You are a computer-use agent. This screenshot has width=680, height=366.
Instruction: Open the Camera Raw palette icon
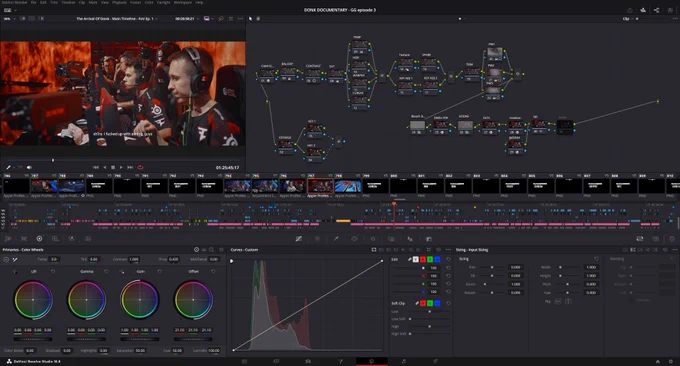coord(8,239)
